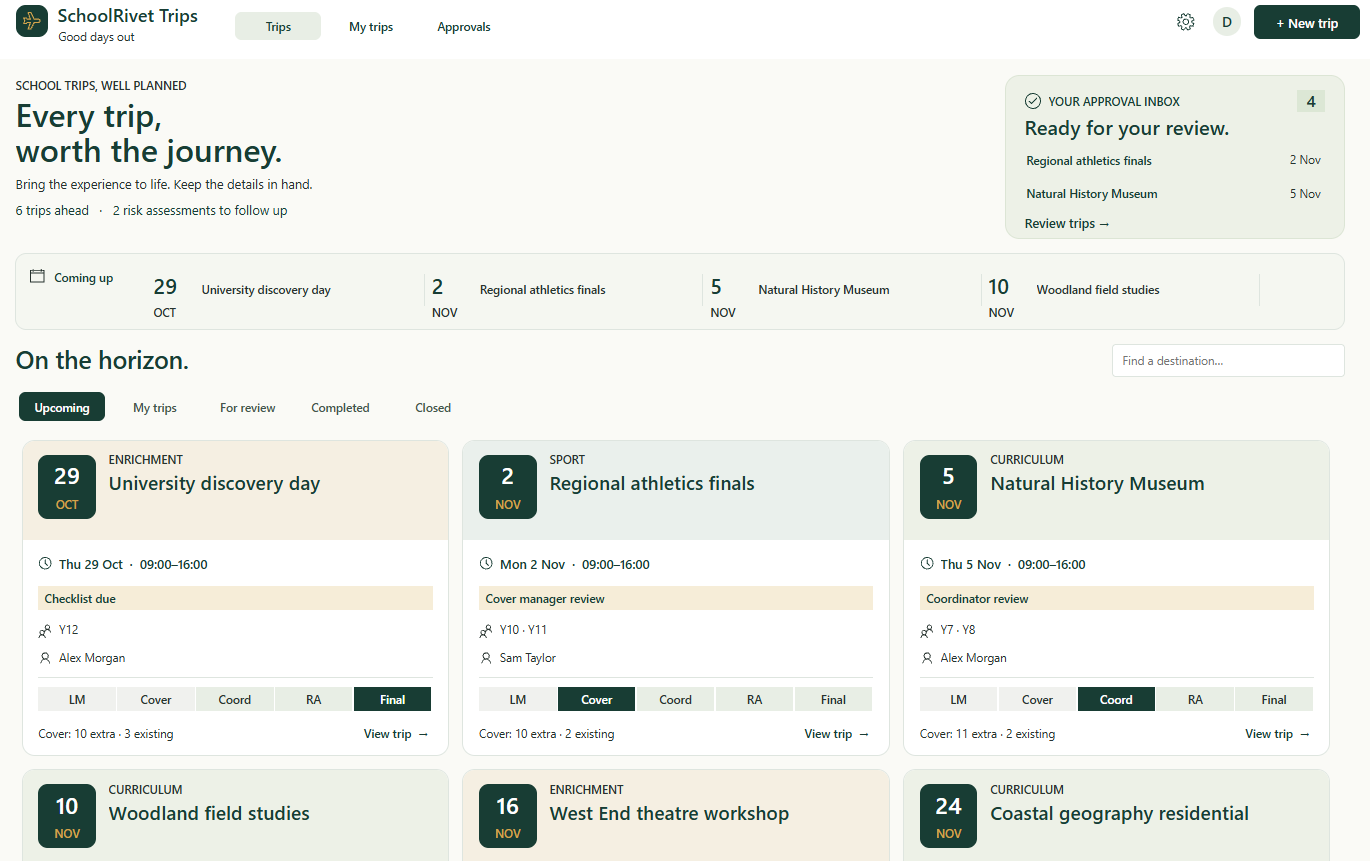This screenshot has width=1370, height=862.
Task: Click the Coming up calendar icon
Action: (x=38, y=277)
